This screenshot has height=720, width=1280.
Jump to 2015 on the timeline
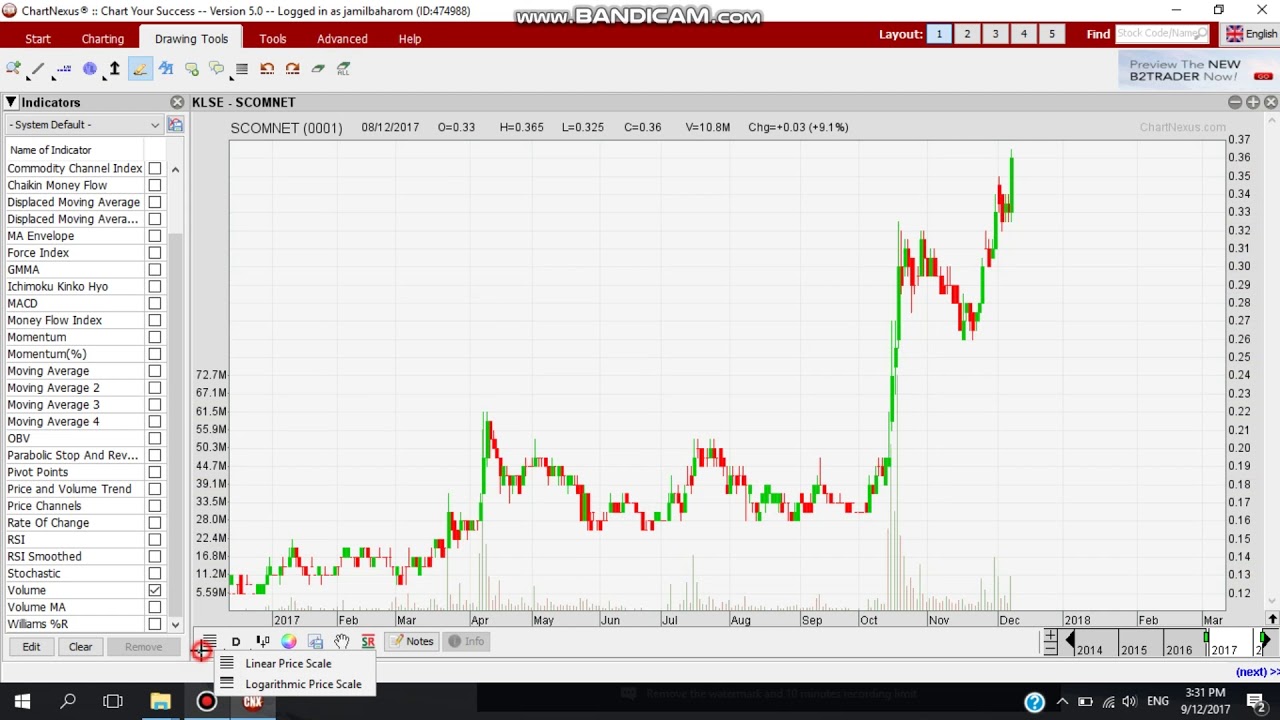pos(1133,650)
